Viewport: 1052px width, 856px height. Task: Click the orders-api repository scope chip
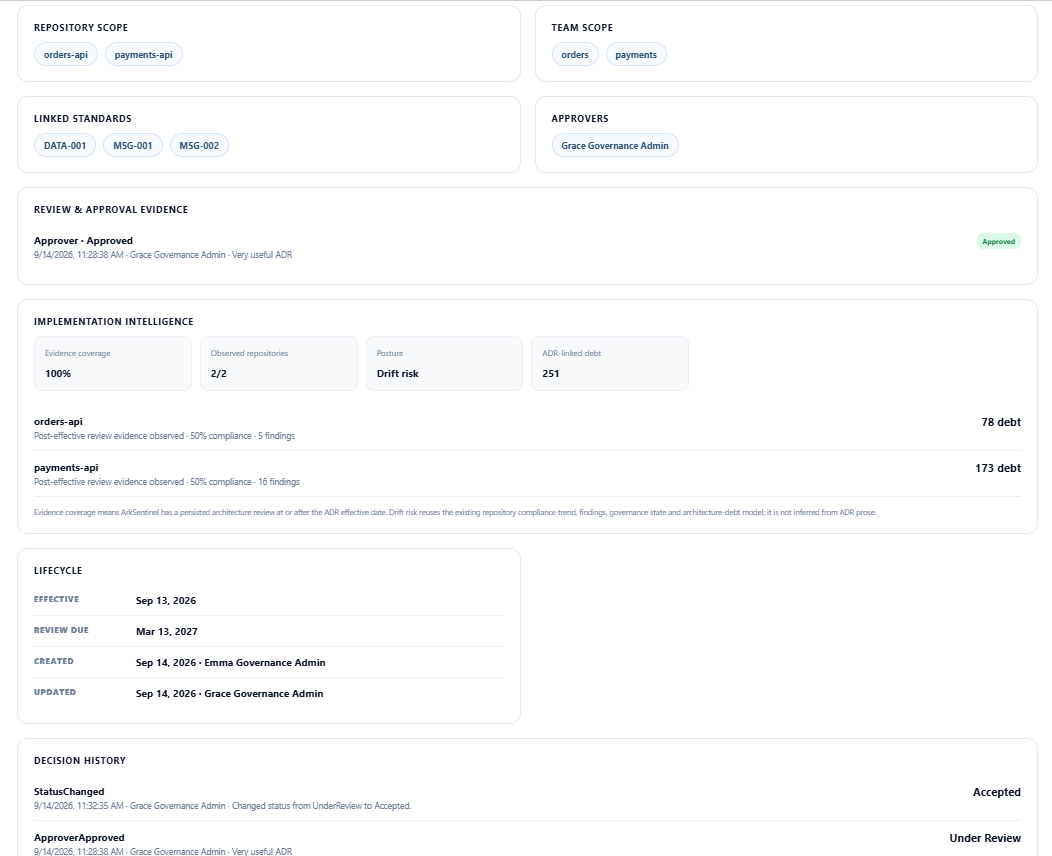(x=66, y=55)
